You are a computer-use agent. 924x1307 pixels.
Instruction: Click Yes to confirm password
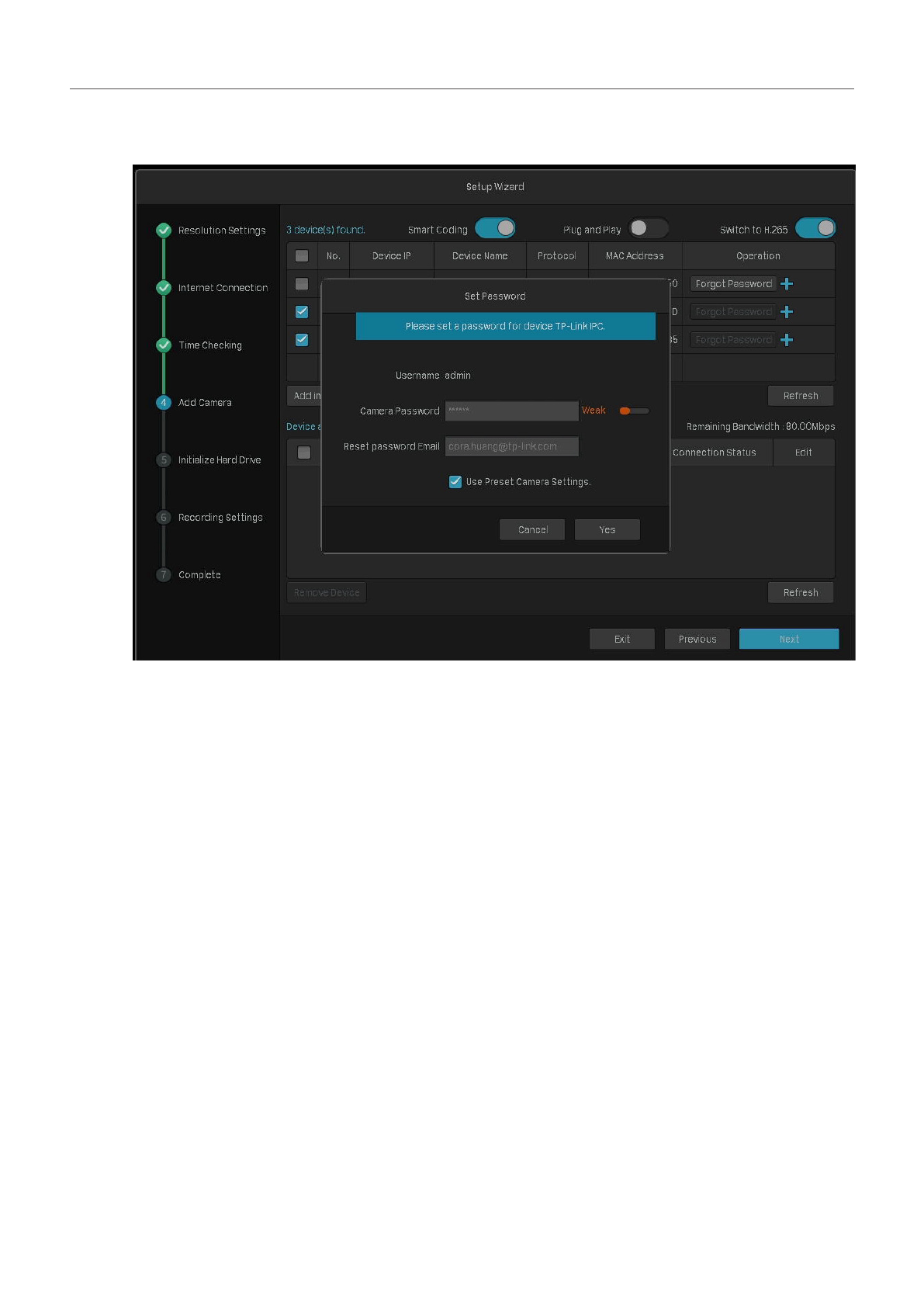(x=607, y=530)
